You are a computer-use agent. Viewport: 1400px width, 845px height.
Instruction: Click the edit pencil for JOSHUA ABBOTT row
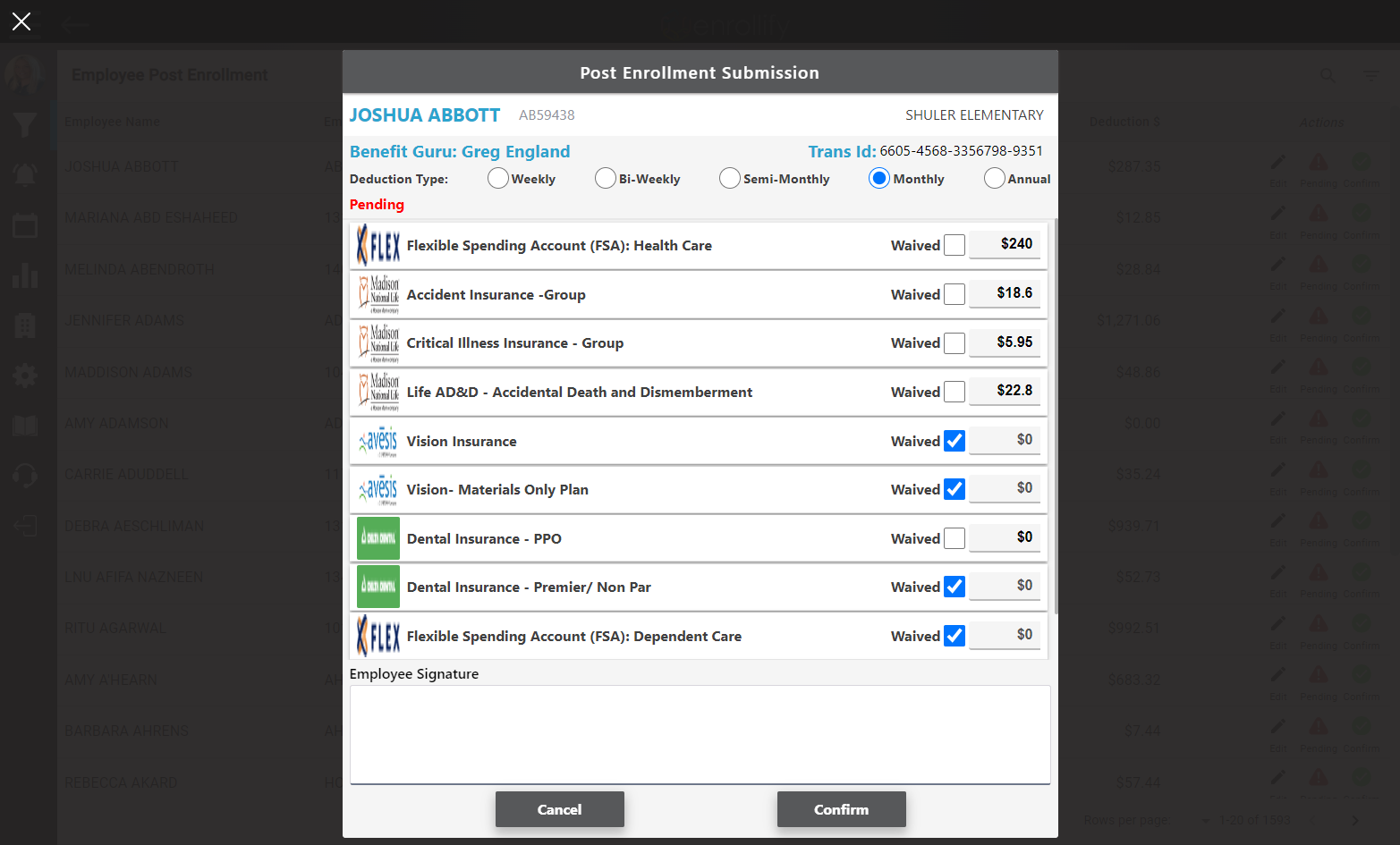point(1278,163)
